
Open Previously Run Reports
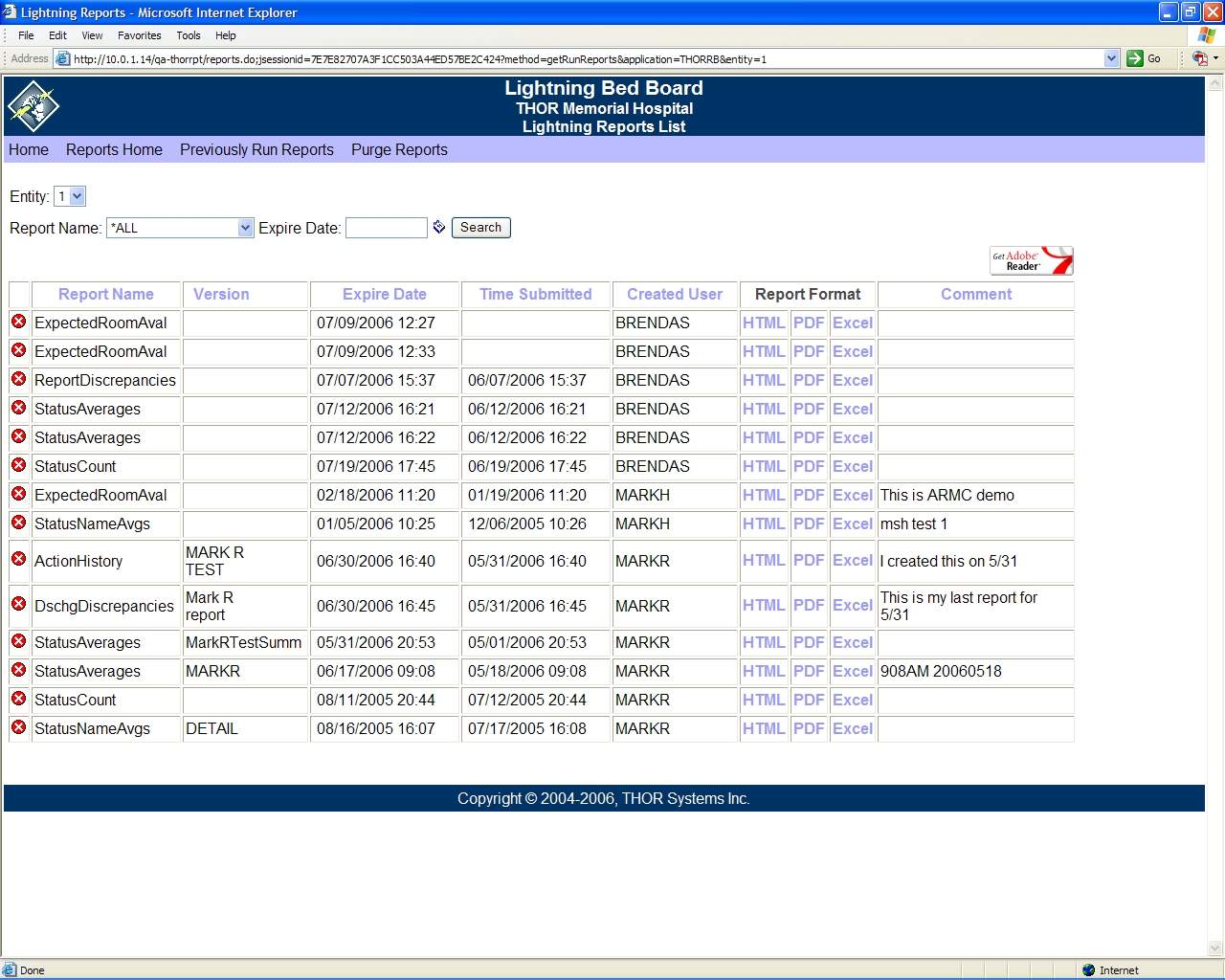point(256,149)
